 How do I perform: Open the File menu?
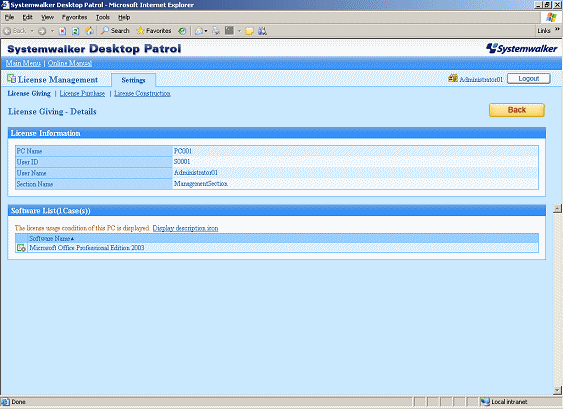9,17
